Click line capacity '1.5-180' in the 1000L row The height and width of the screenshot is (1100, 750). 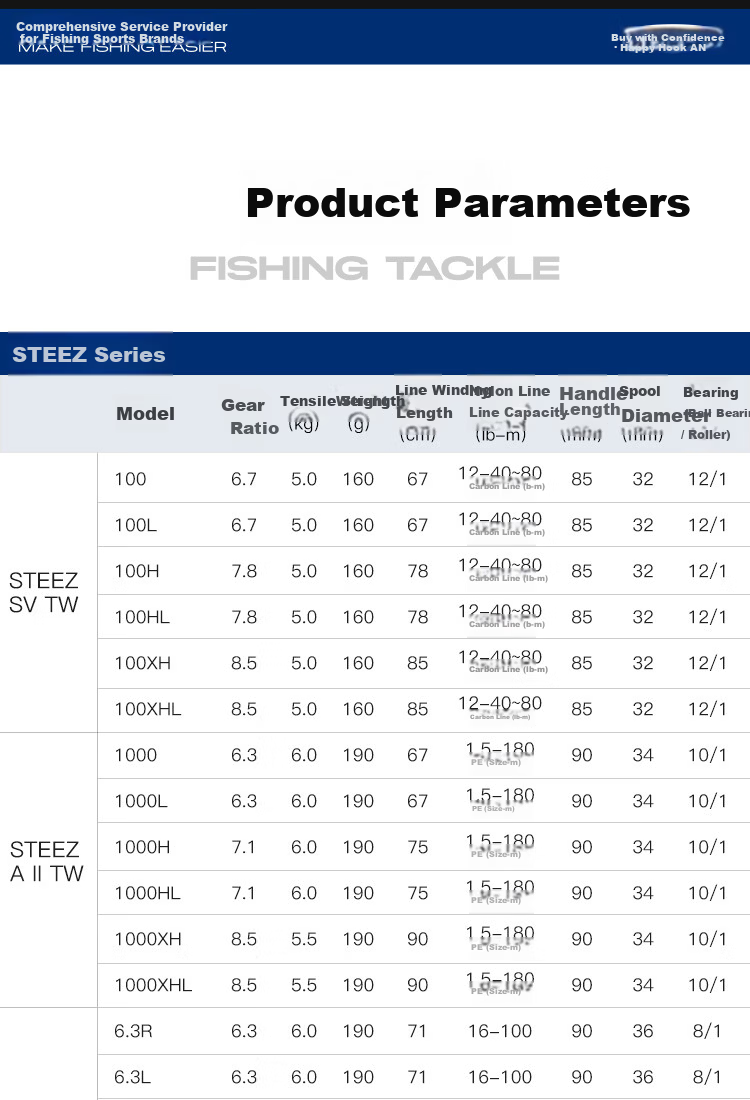[500, 796]
